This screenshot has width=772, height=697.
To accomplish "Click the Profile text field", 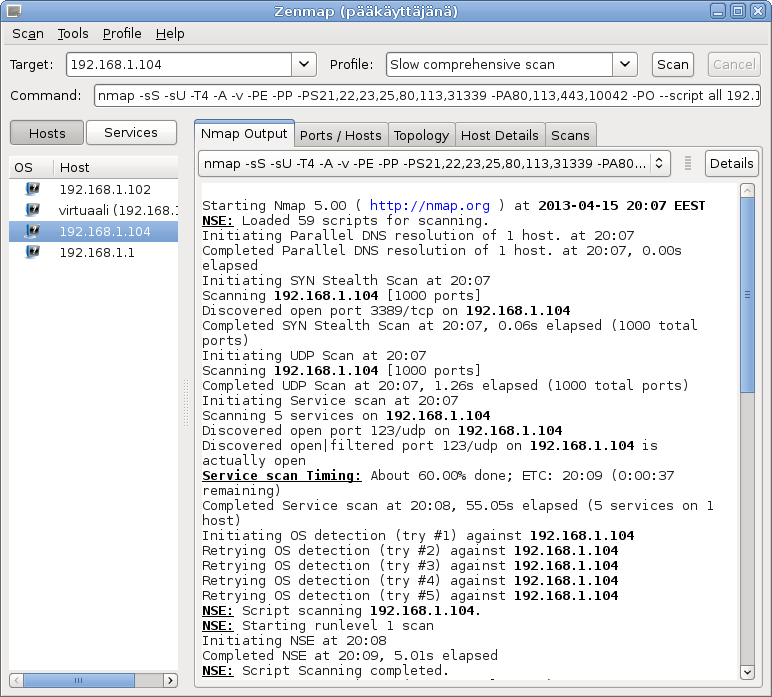I will (500, 64).
